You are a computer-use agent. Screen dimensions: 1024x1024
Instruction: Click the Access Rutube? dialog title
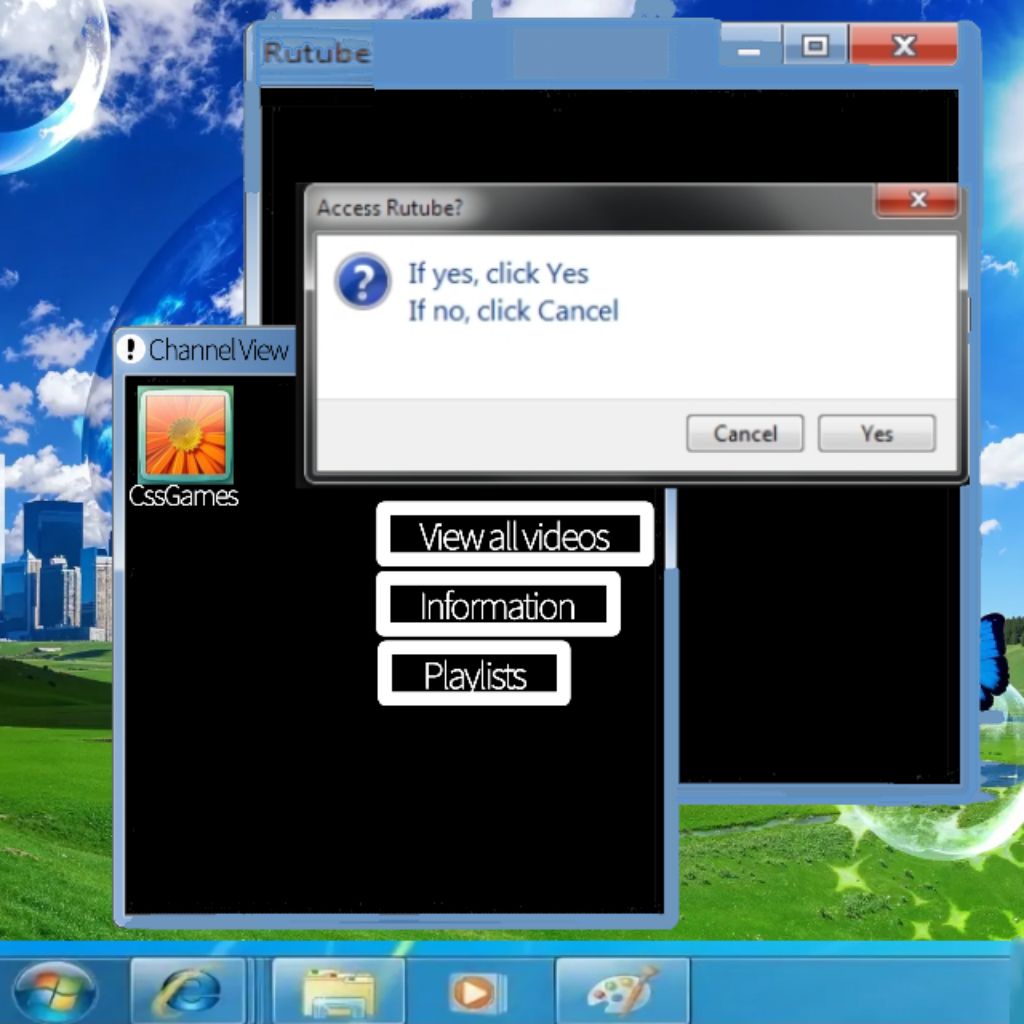click(390, 208)
